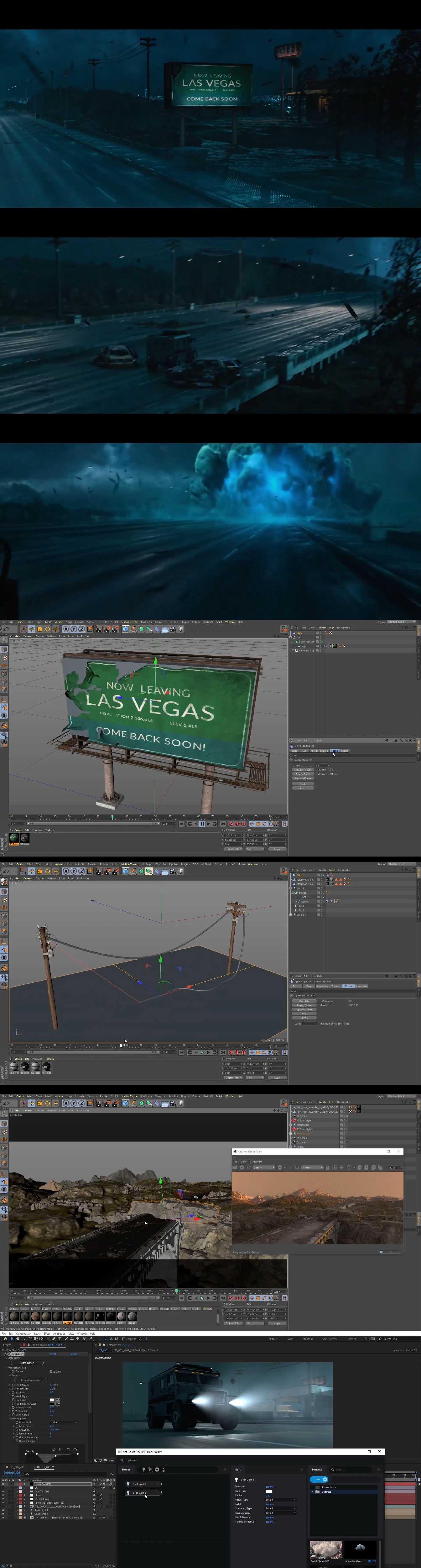Viewport: 421px width, 1568px height.
Task: Open the Cache tab in billboard attributes panel
Action: [x=335, y=751]
